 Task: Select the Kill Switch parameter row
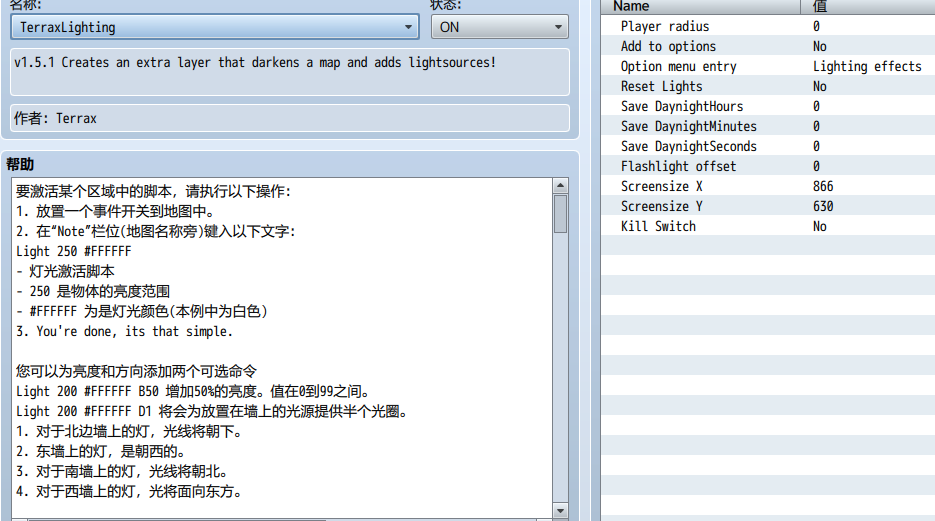coord(768,226)
